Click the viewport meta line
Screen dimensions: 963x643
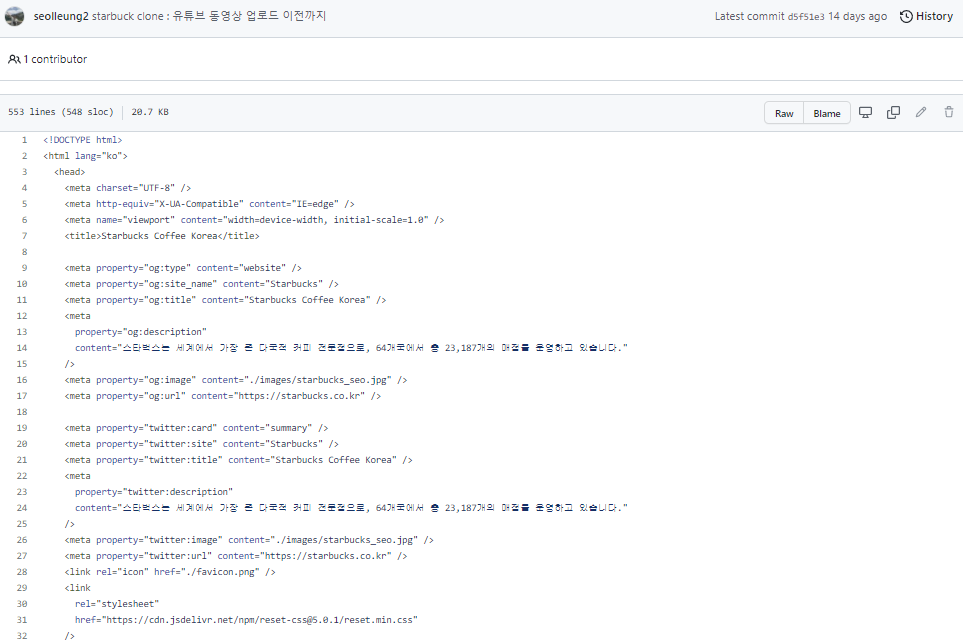pos(254,220)
